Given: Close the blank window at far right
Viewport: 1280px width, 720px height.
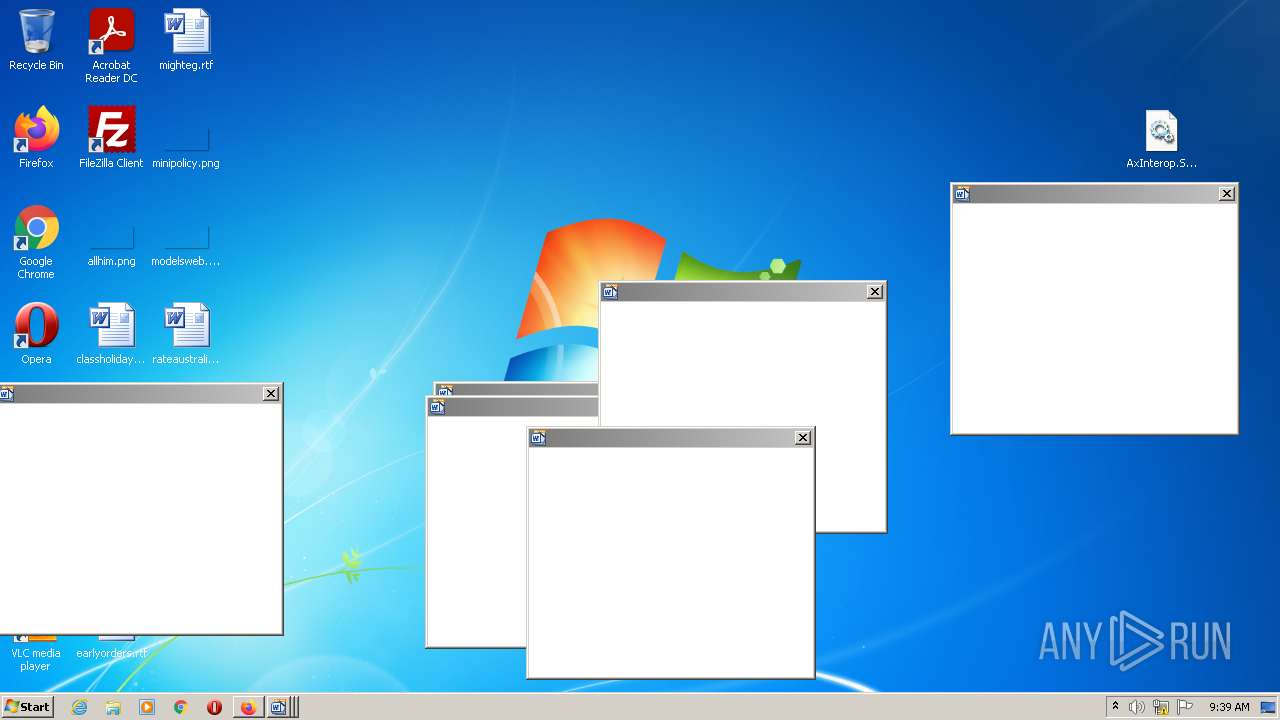Looking at the screenshot, I should (1227, 194).
